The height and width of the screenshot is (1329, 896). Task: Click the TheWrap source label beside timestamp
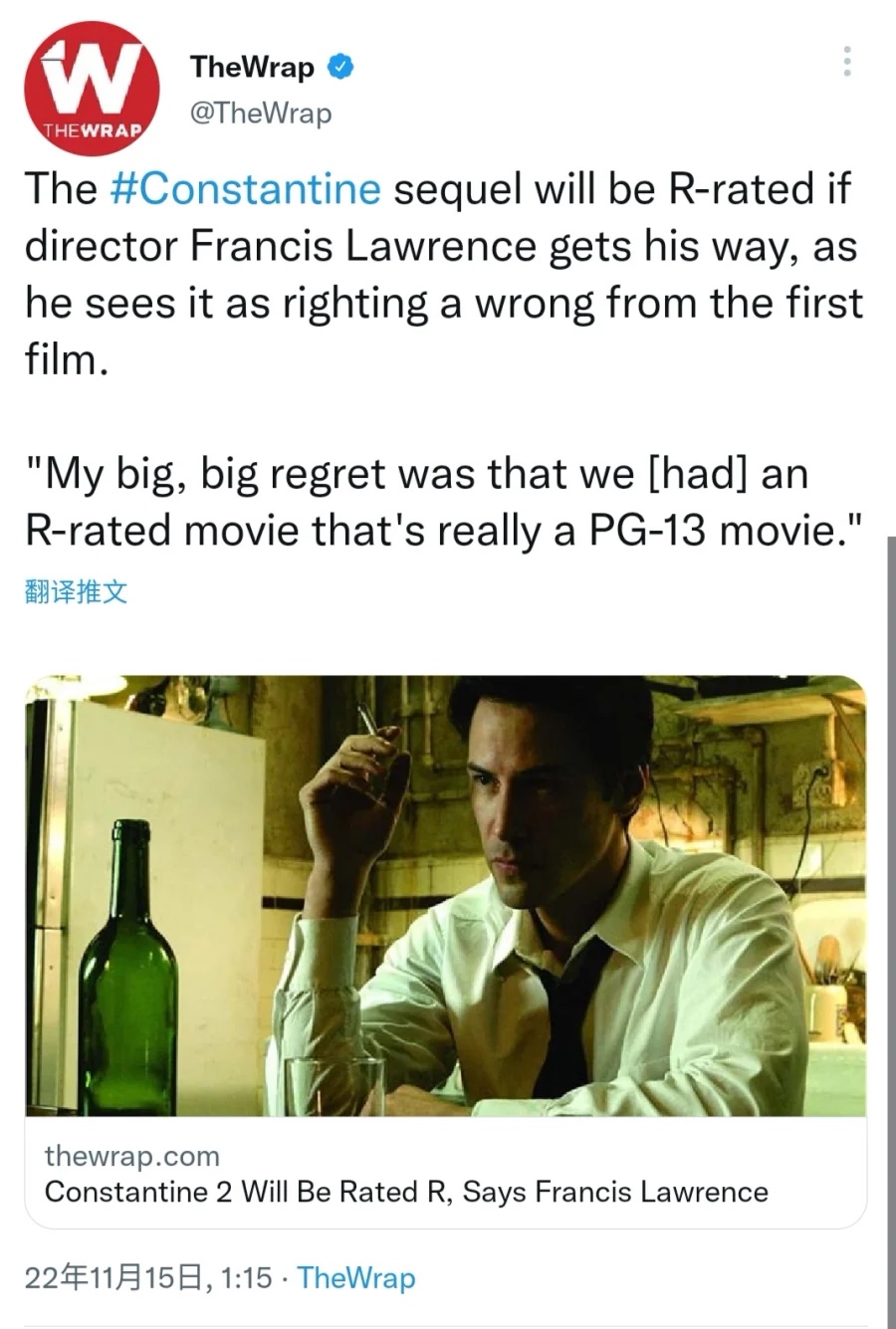coord(355,1277)
